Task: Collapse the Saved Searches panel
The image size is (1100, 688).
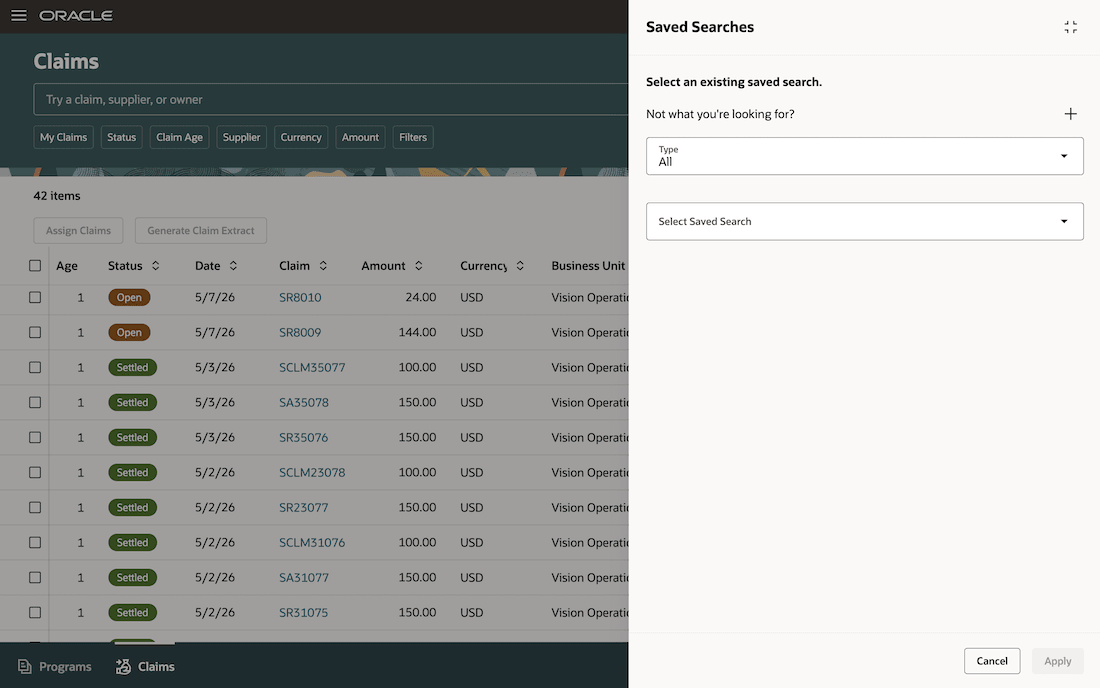Action: pos(1071,27)
